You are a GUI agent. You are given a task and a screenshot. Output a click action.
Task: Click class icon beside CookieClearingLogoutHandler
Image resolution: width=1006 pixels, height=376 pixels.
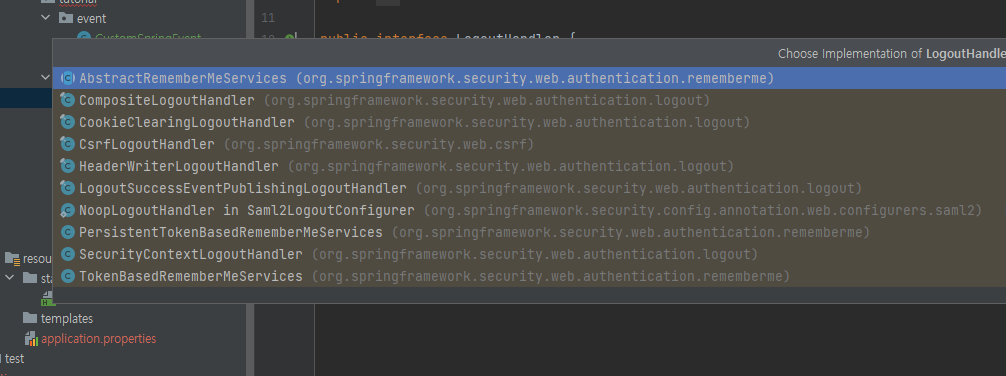[x=67, y=122]
